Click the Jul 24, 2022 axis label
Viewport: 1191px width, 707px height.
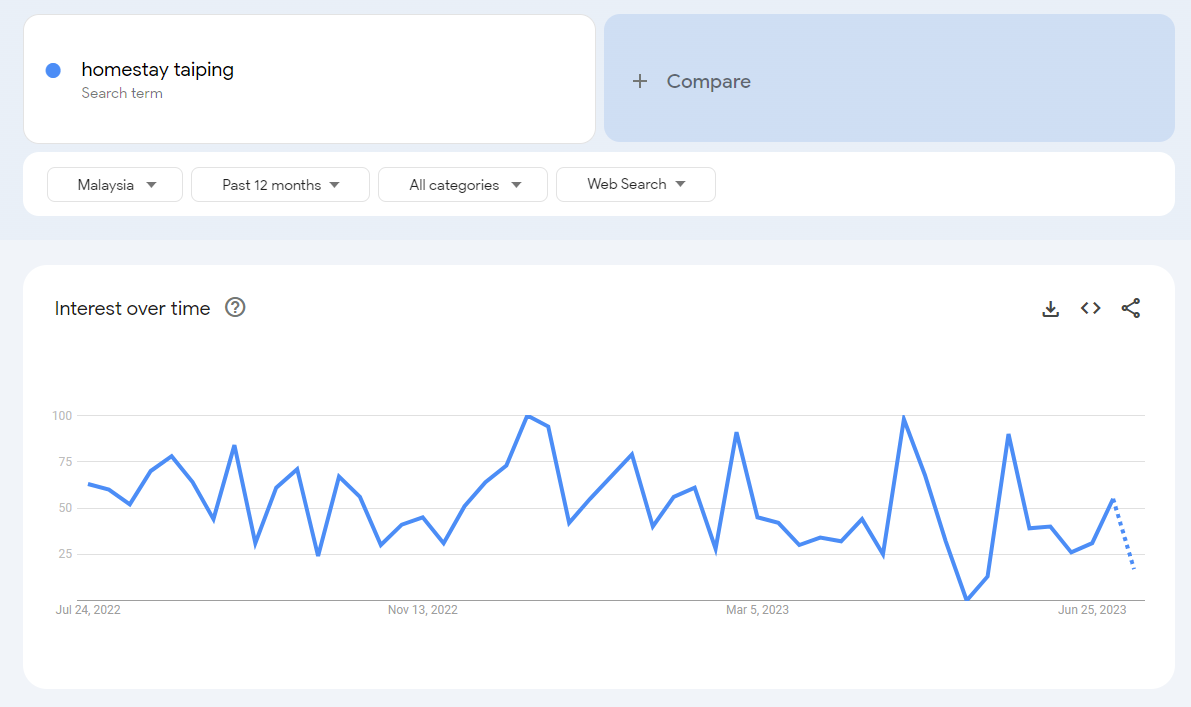tap(88, 610)
